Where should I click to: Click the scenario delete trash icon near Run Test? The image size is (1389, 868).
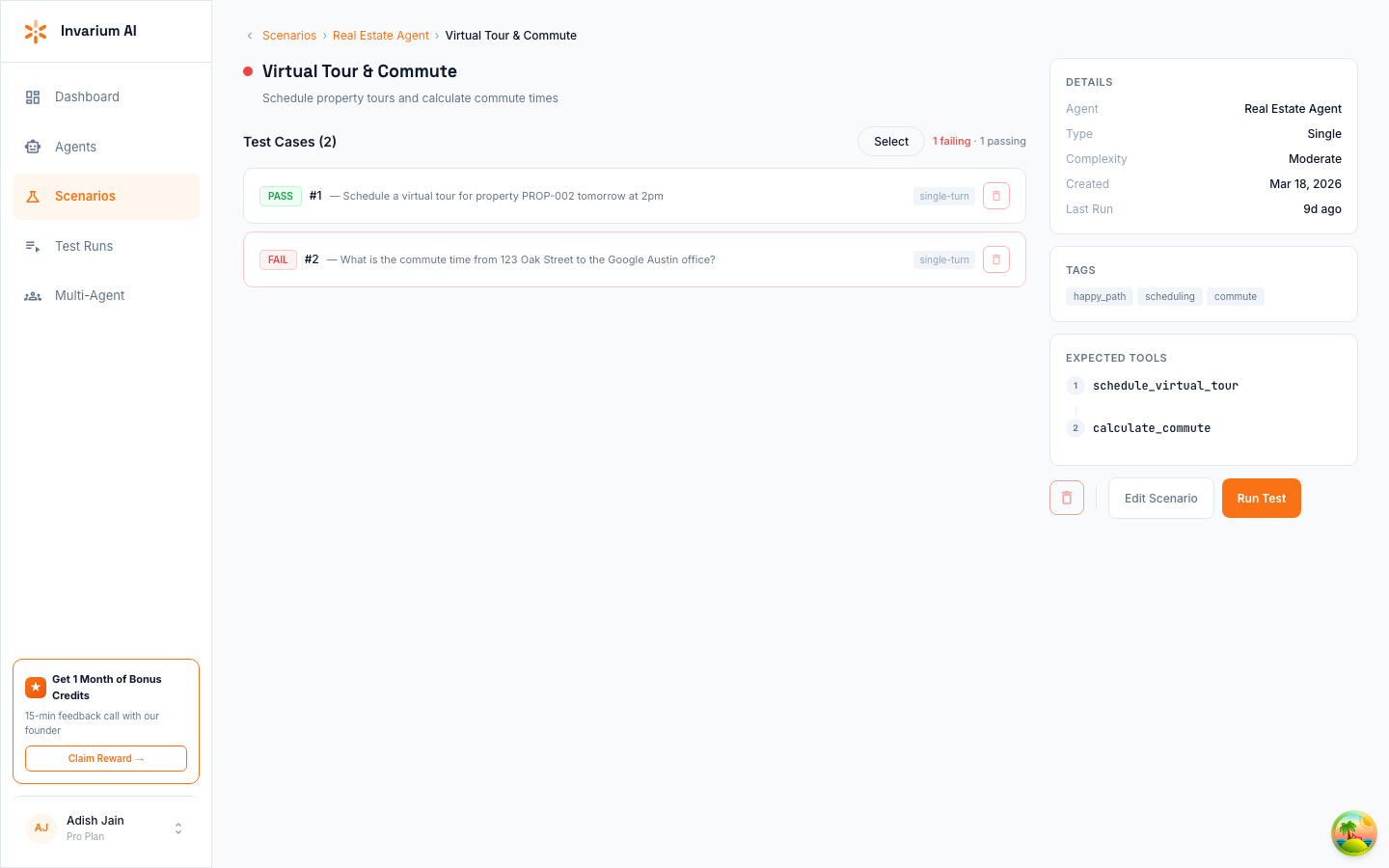click(1066, 498)
